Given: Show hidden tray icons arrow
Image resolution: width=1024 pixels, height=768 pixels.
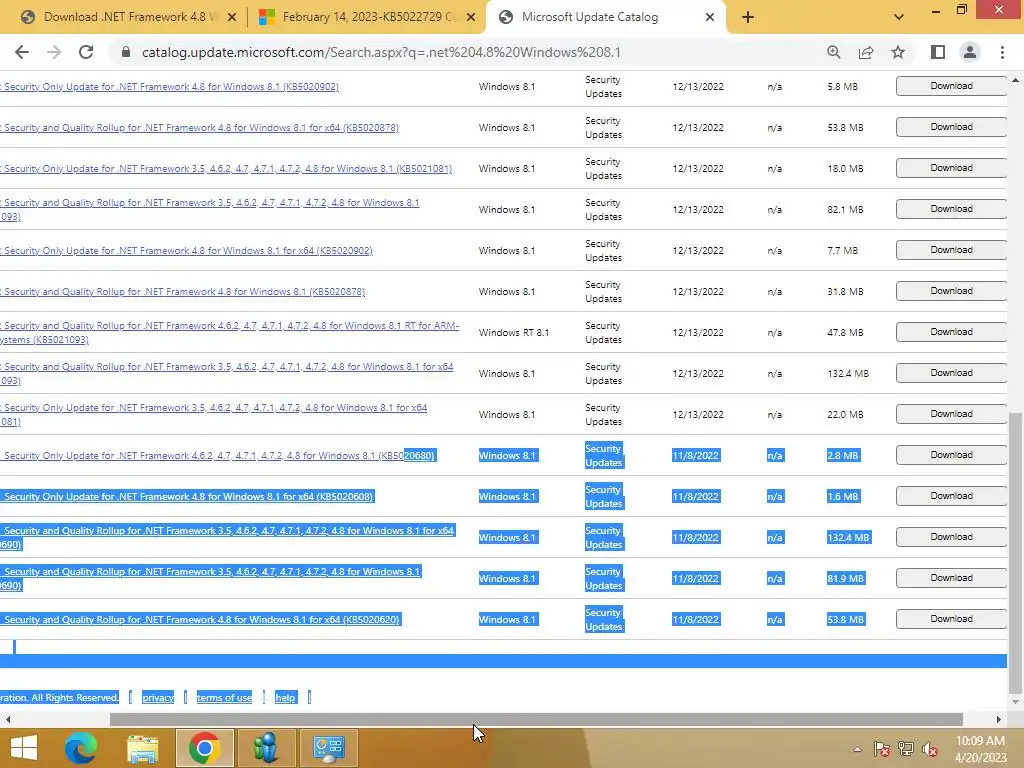Looking at the screenshot, I should click(x=857, y=749).
